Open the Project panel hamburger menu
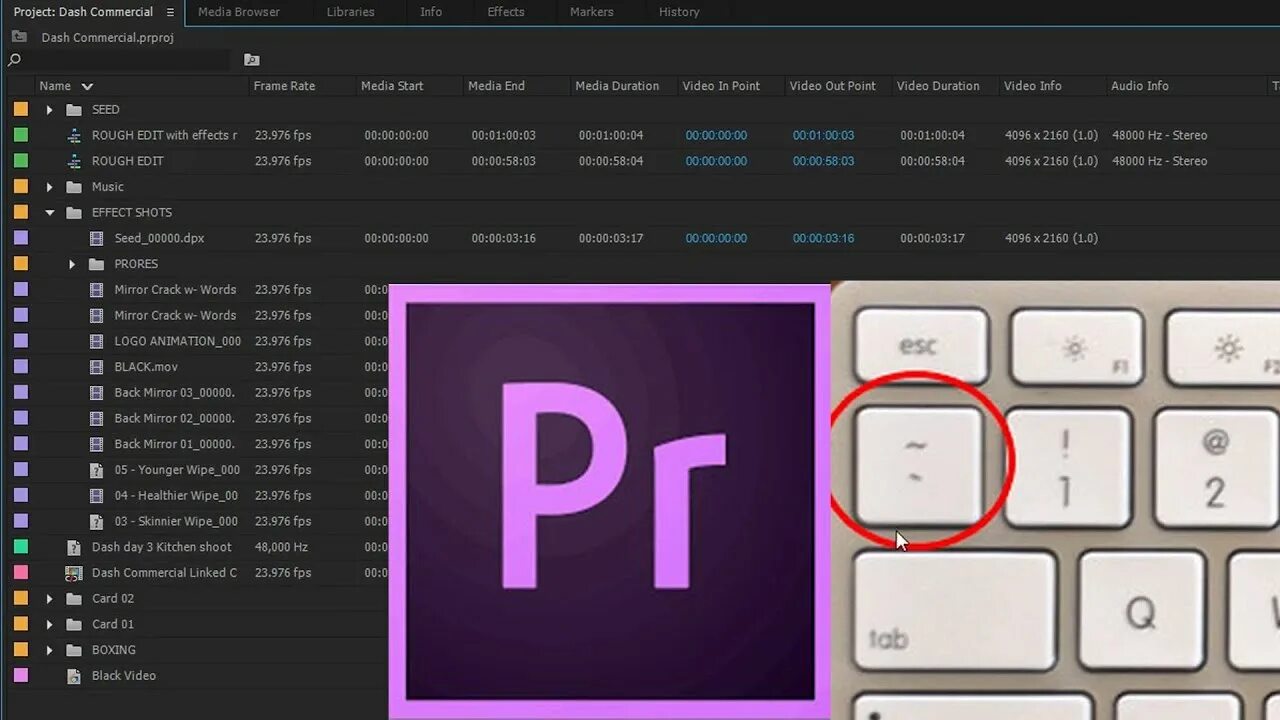 pyautogui.click(x=170, y=12)
